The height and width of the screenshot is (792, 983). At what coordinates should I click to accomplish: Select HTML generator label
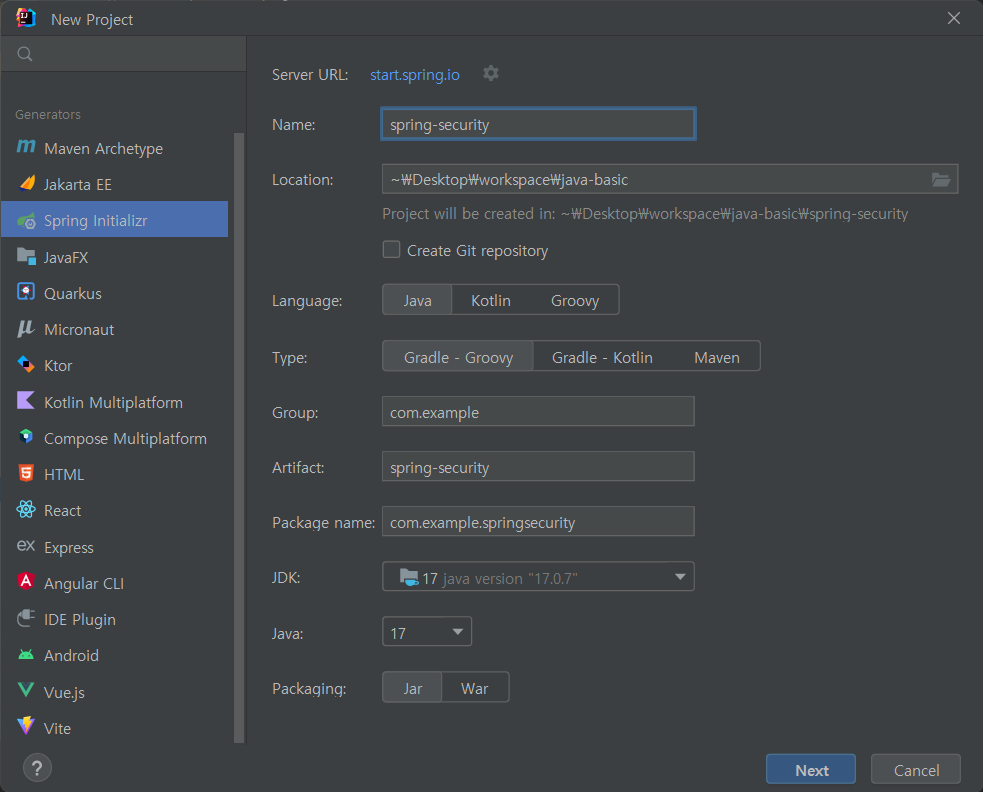(64, 474)
